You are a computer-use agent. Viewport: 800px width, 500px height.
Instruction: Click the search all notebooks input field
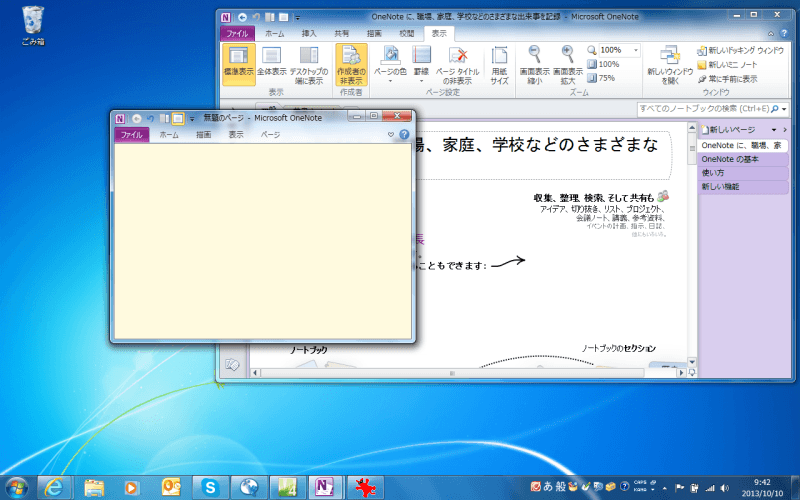coord(704,109)
